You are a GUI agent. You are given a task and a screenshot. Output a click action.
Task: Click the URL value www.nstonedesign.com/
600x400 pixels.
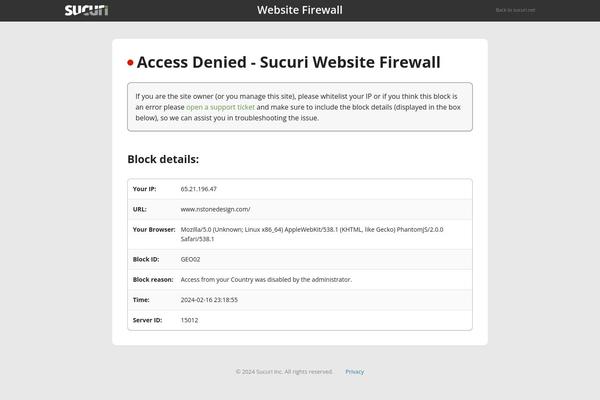click(215, 209)
